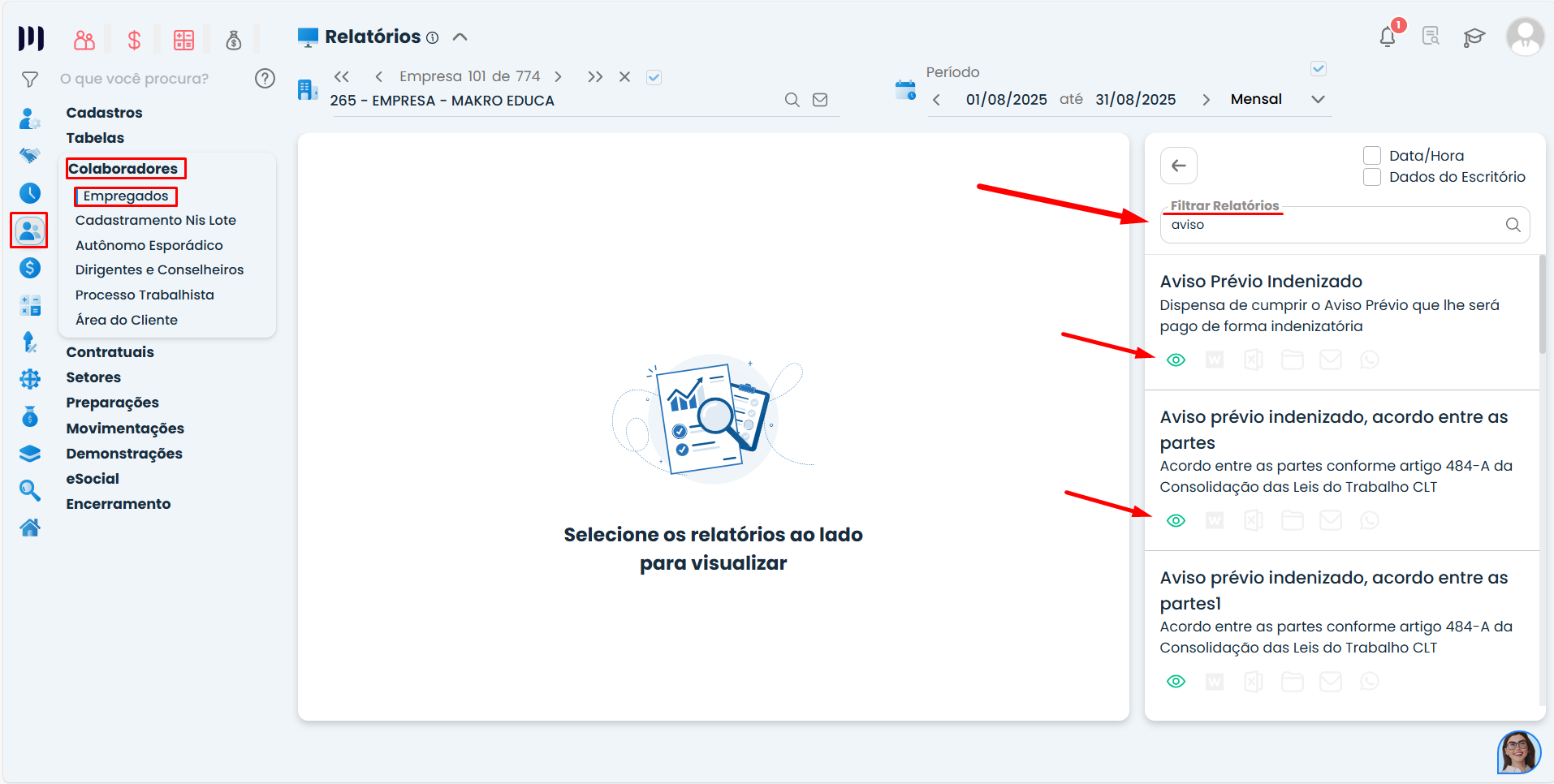Open the money bag module in top bar
The width and height of the screenshot is (1554, 784).
(x=234, y=40)
